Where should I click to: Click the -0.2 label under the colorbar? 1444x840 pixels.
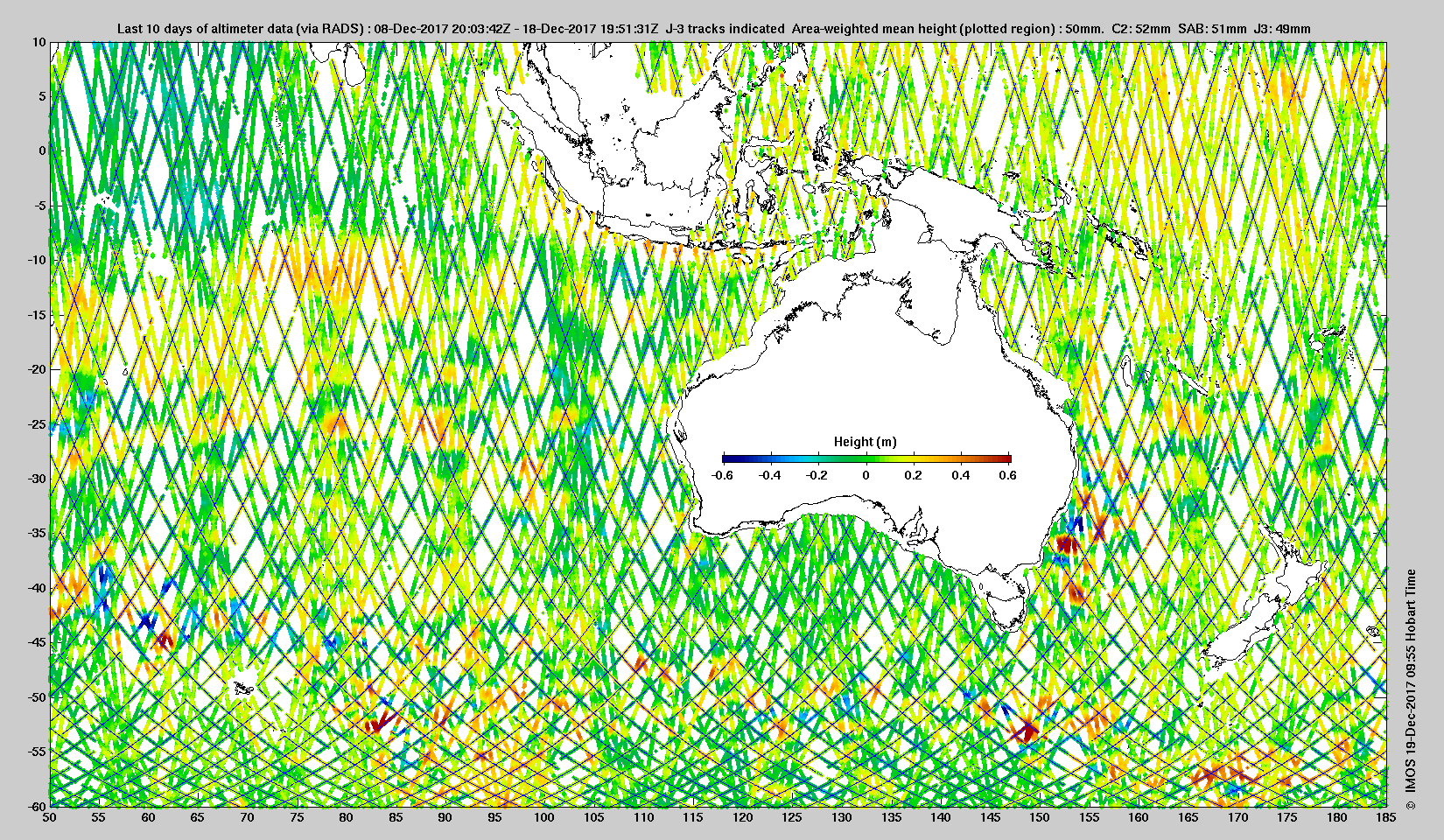coord(817,475)
